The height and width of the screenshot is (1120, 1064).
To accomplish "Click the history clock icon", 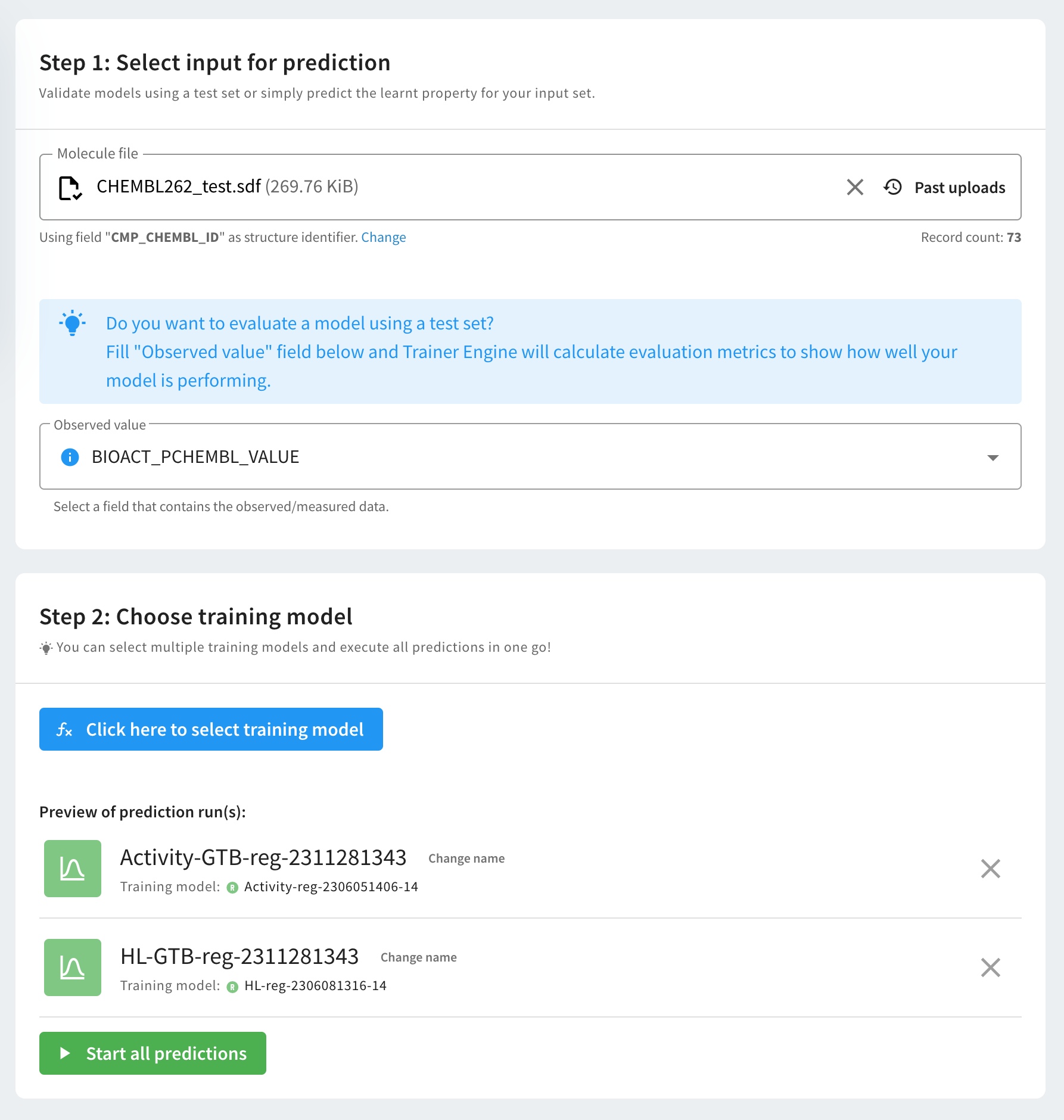I will point(892,187).
